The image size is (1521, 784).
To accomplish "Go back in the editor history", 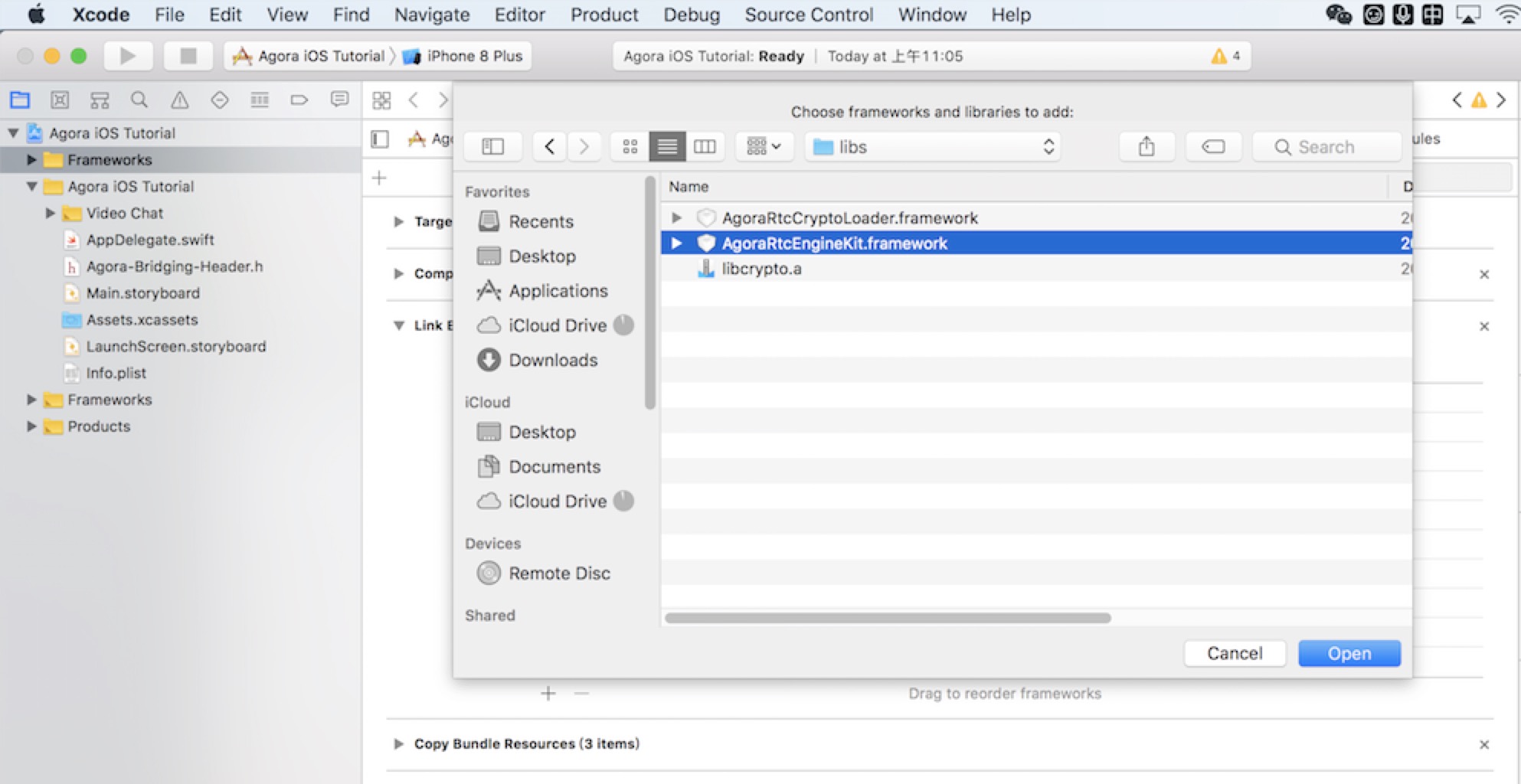I will pos(414,100).
